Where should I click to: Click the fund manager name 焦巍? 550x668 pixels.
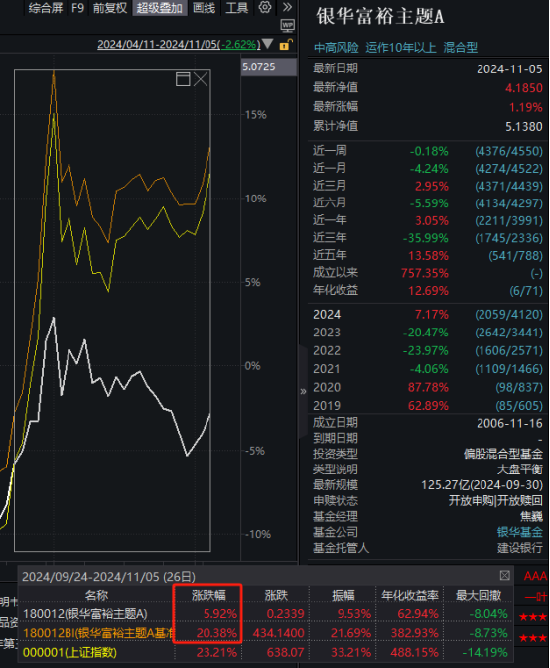pos(531,516)
